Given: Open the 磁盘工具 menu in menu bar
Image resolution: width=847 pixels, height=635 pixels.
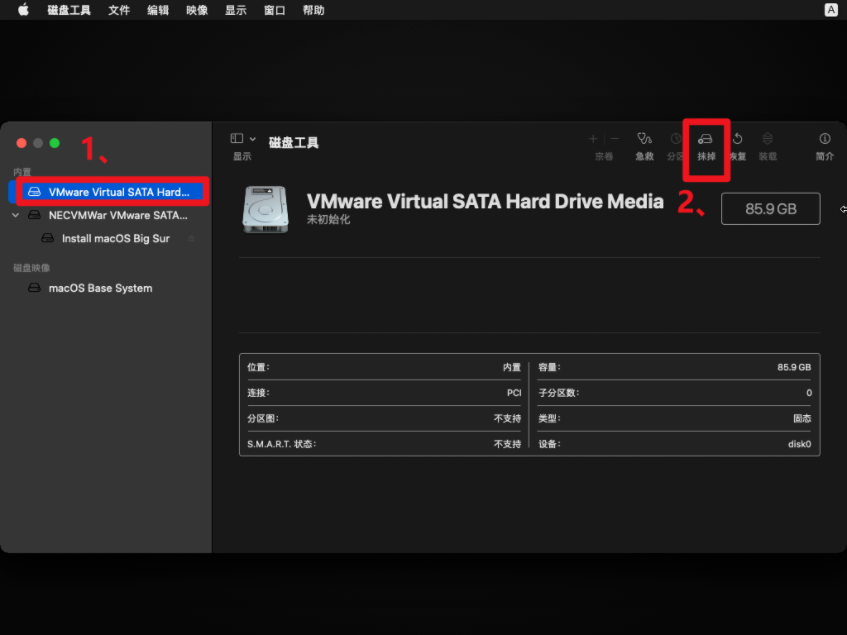Looking at the screenshot, I should click(69, 10).
